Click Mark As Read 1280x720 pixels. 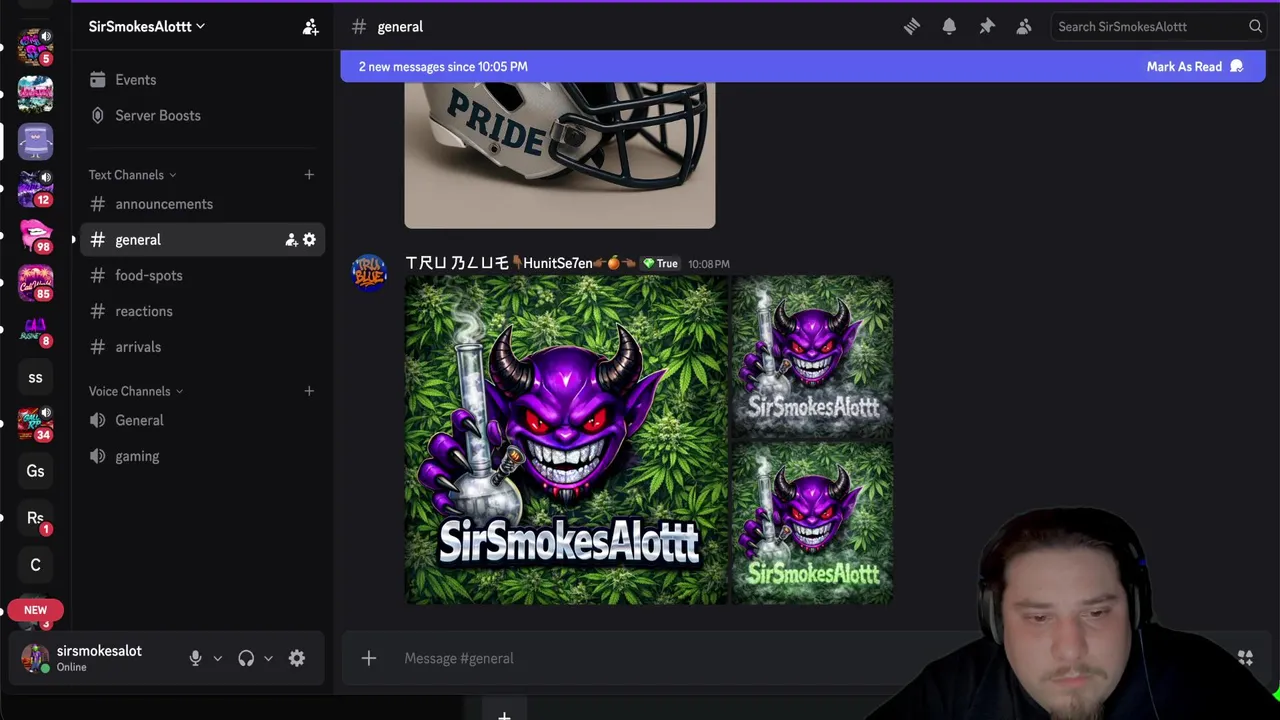(x=1195, y=67)
